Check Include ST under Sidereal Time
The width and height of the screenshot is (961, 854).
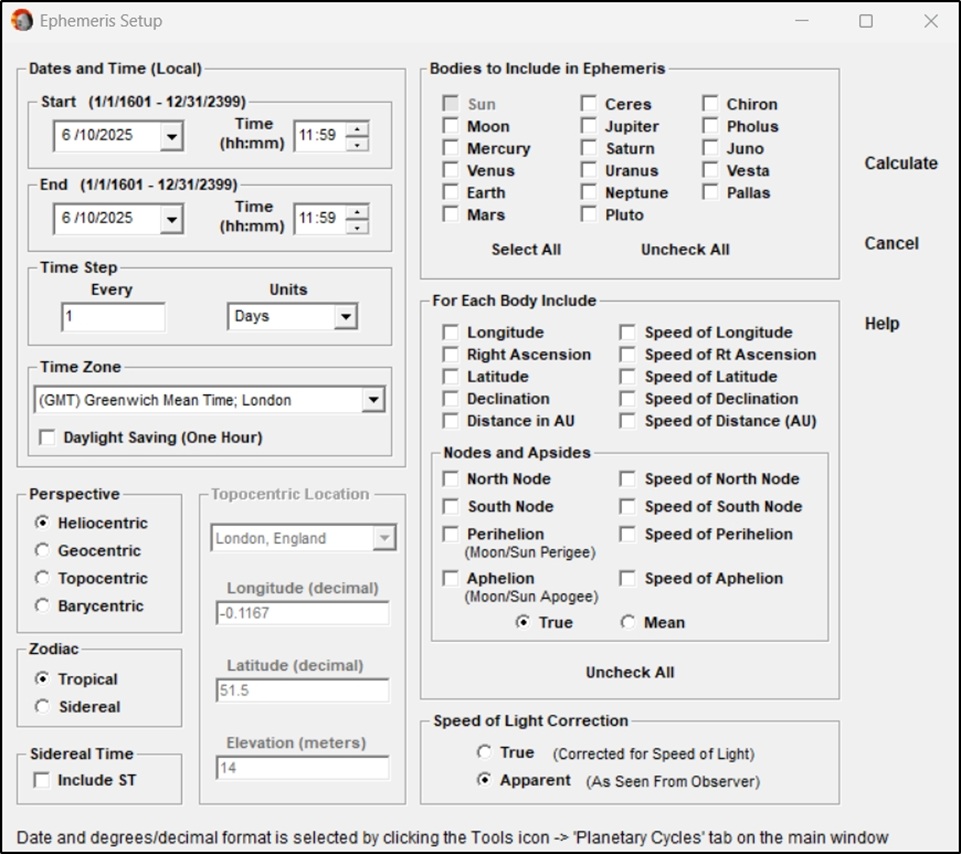click(x=41, y=778)
